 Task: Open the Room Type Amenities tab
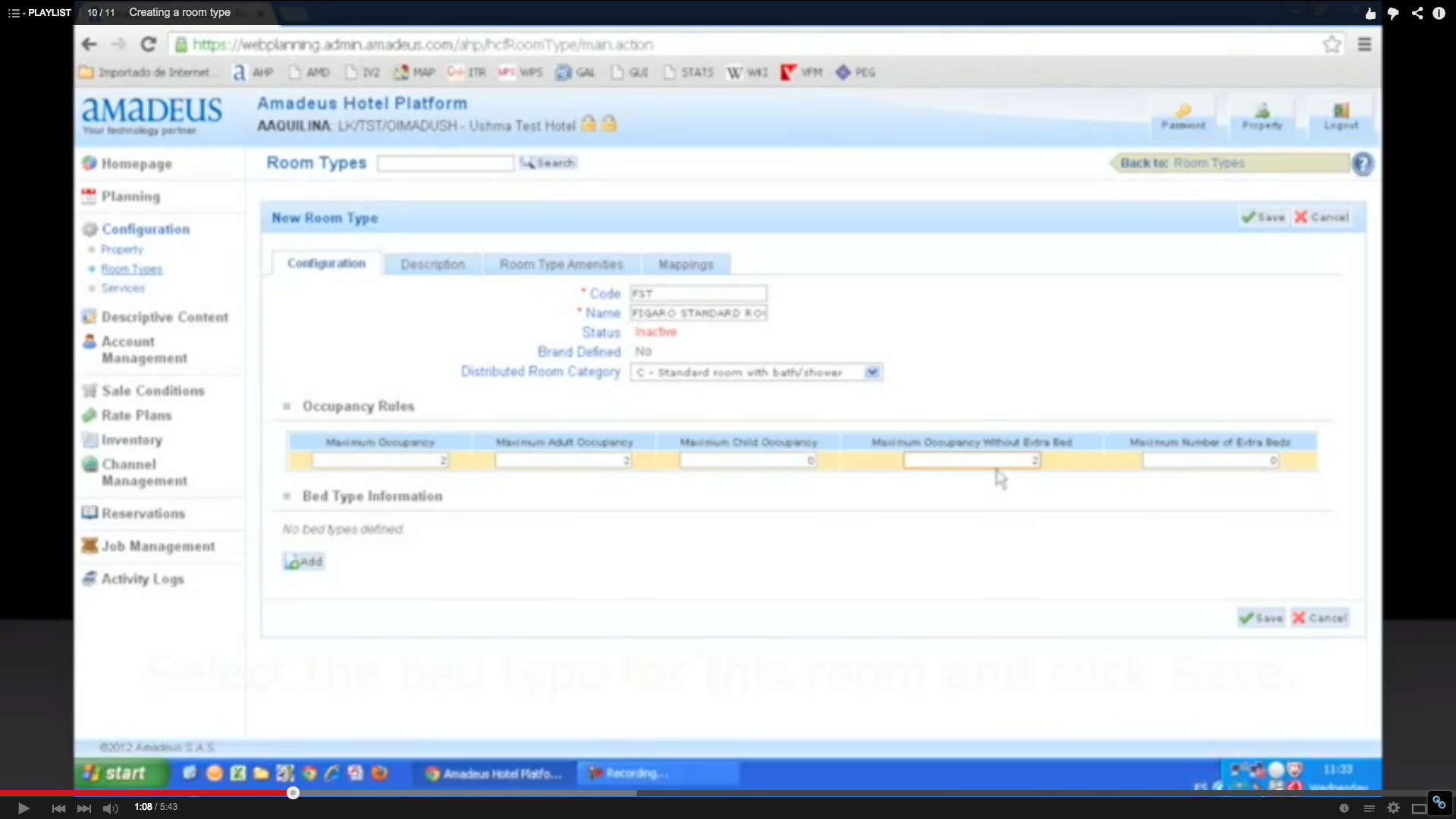point(561,264)
